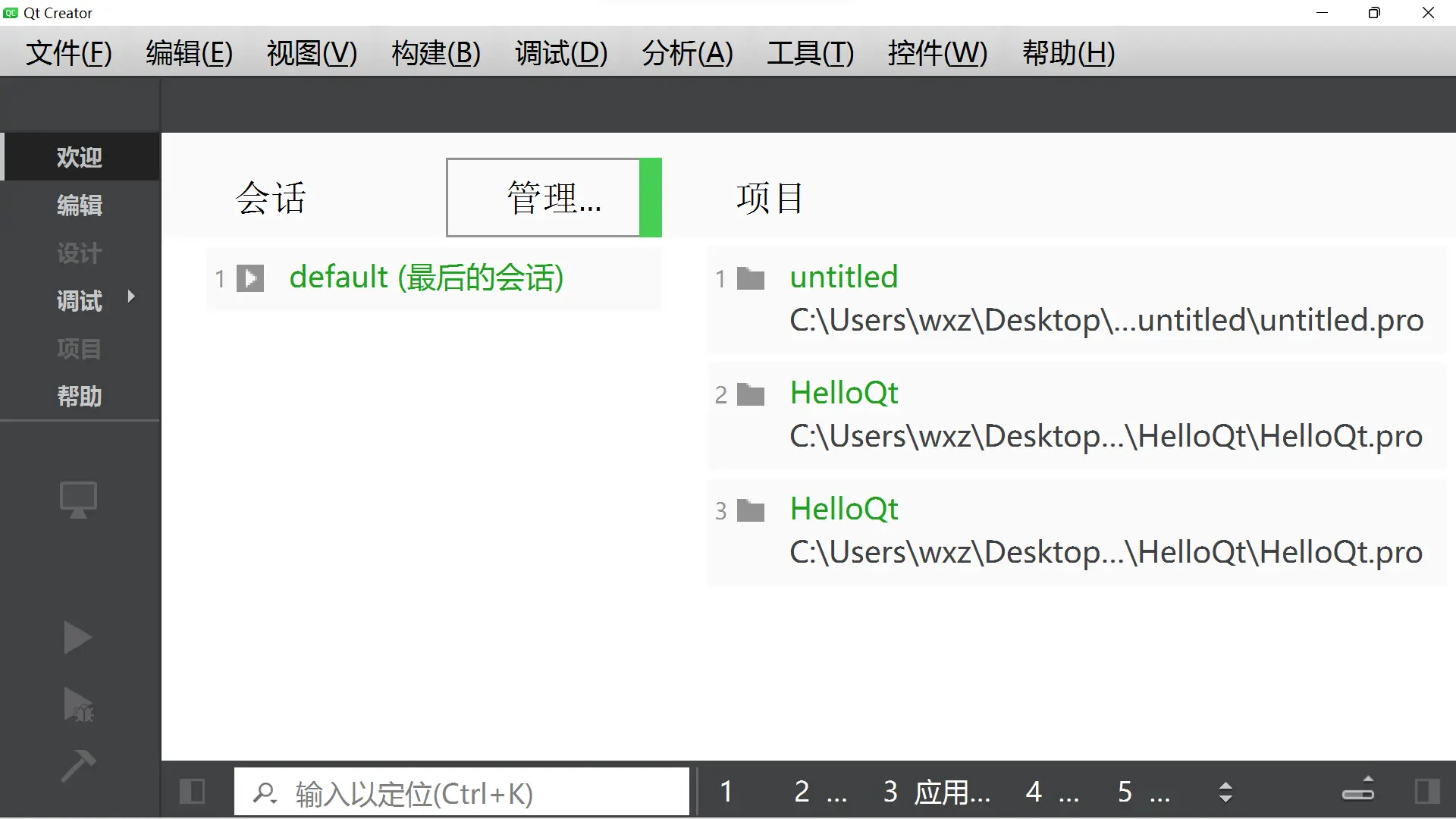Close the Qt Creator window
1456x819 pixels.
[1428, 13]
